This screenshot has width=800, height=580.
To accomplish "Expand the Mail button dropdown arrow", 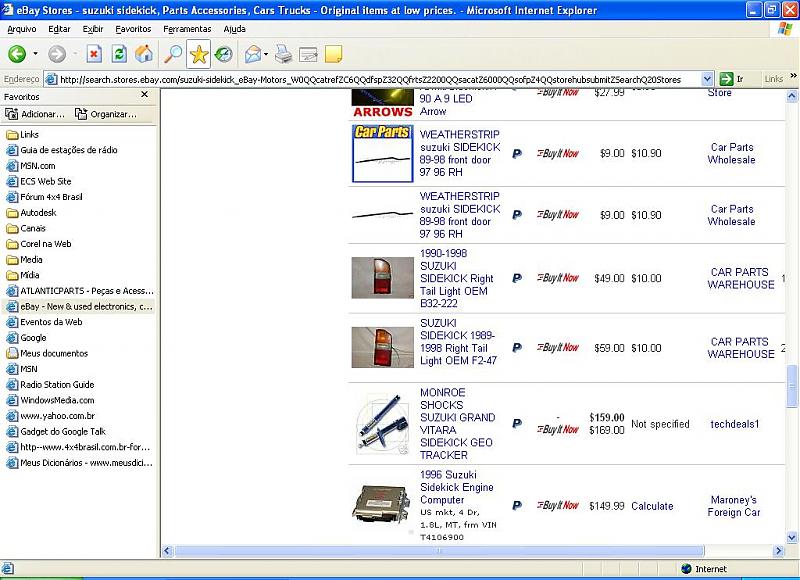I will [x=266, y=54].
